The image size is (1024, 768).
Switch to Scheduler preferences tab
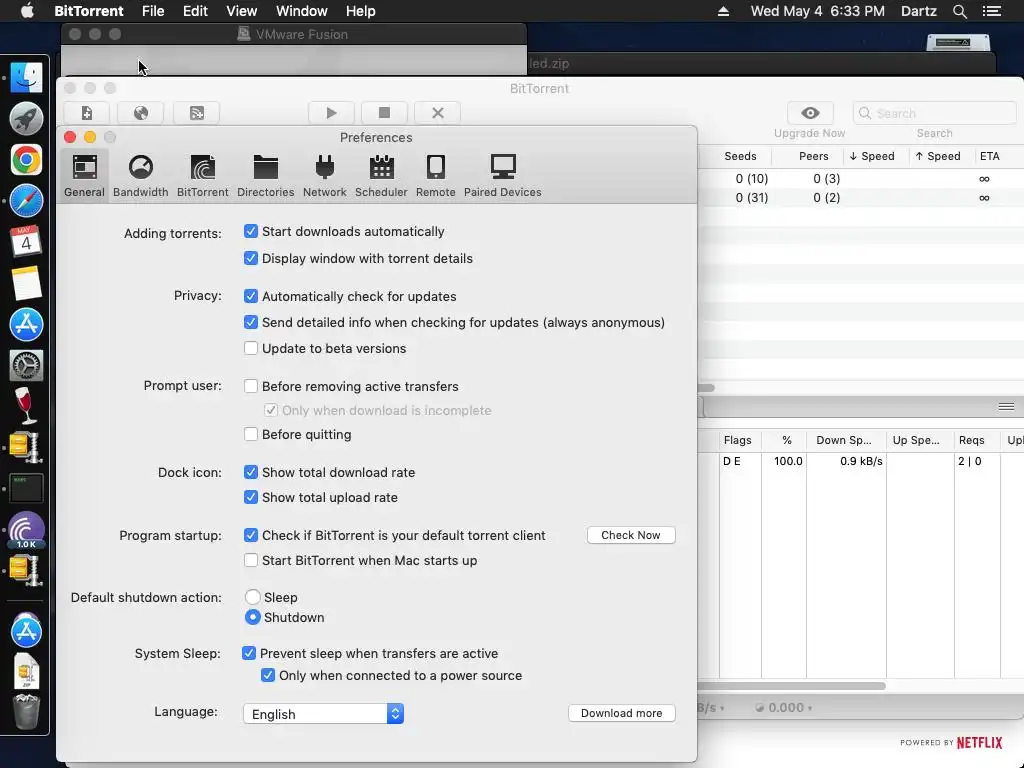click(x=381, y=175)
